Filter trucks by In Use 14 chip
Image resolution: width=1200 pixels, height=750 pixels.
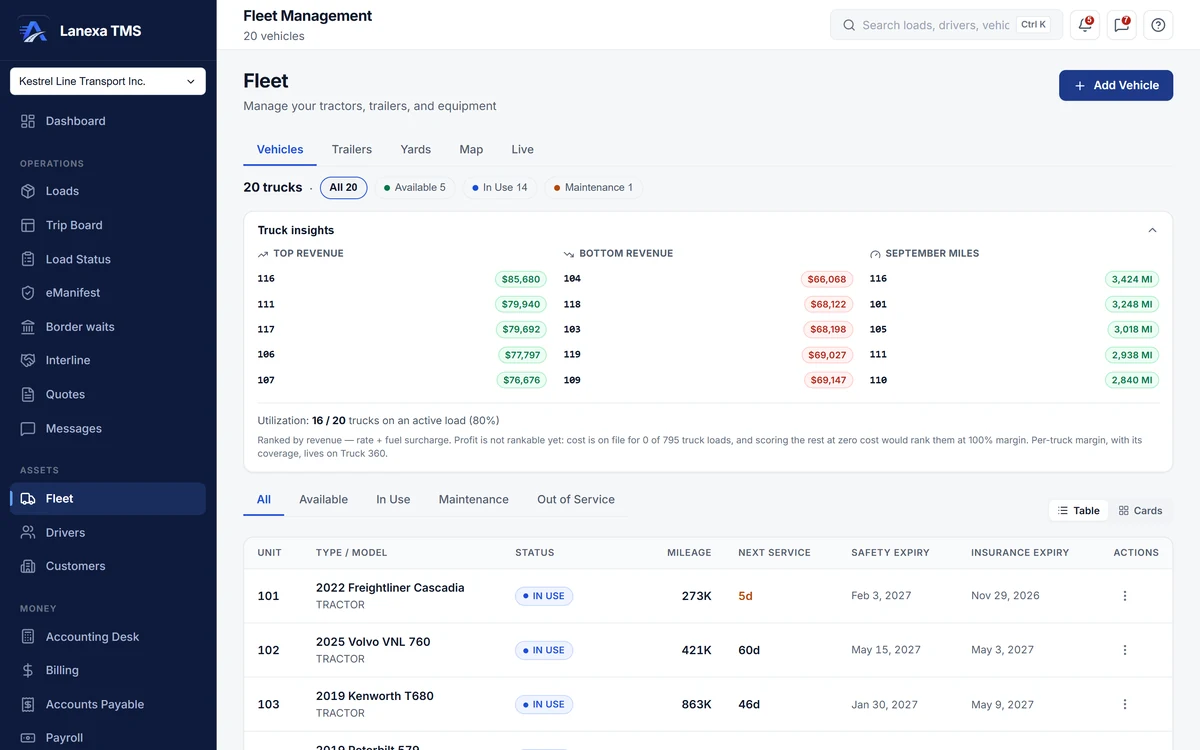500,187
